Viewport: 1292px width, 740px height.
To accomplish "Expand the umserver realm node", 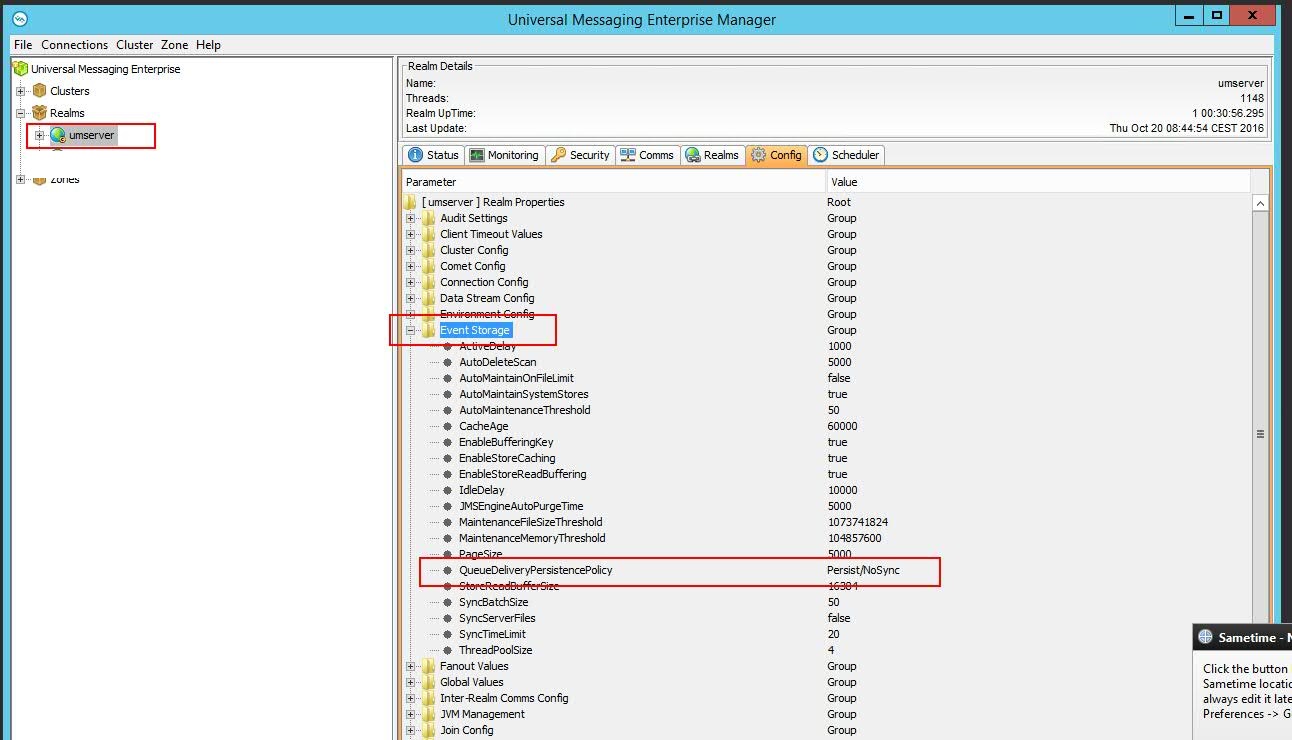I will 39,135.
